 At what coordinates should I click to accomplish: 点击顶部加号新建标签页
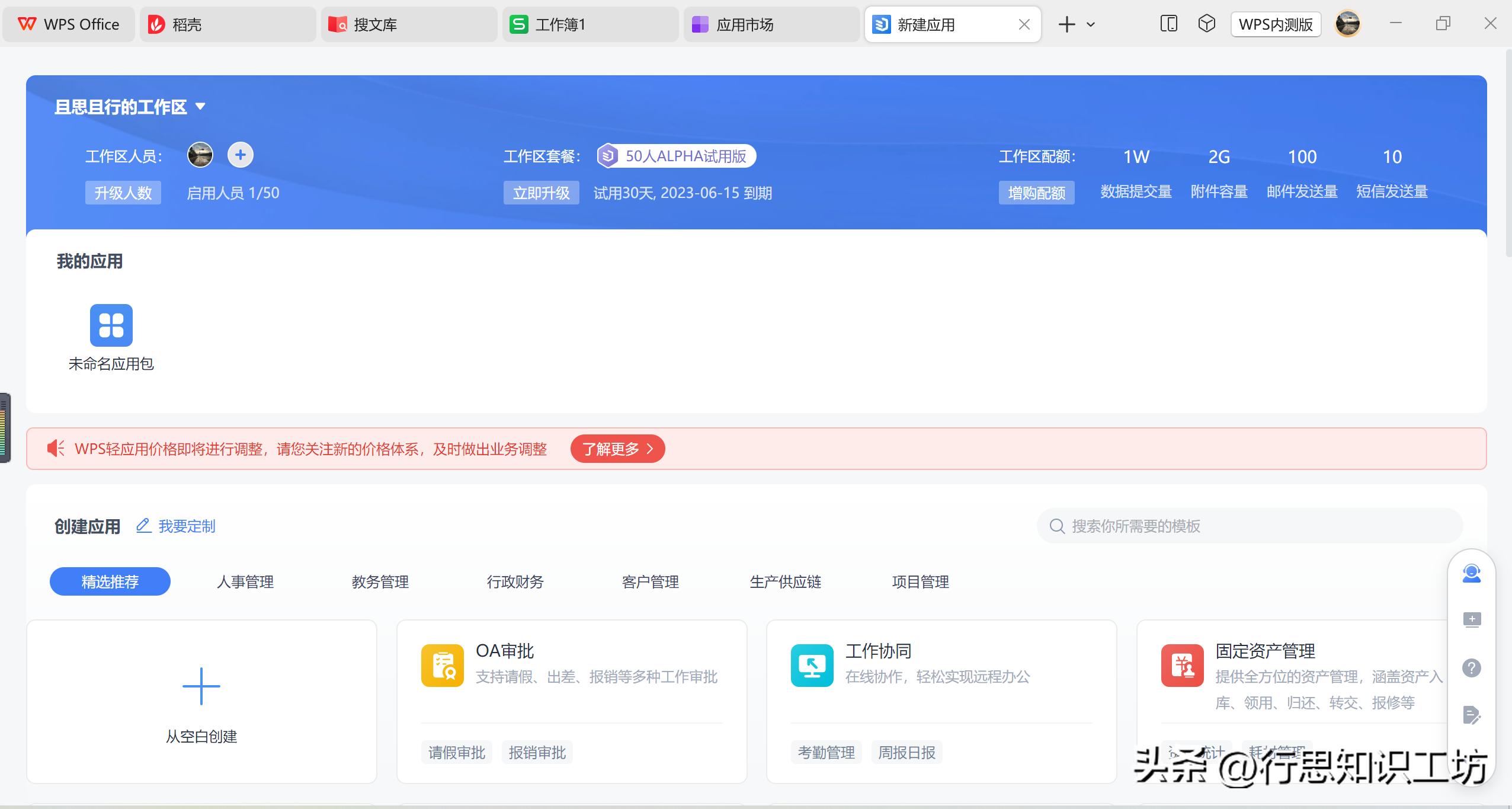1066,24
